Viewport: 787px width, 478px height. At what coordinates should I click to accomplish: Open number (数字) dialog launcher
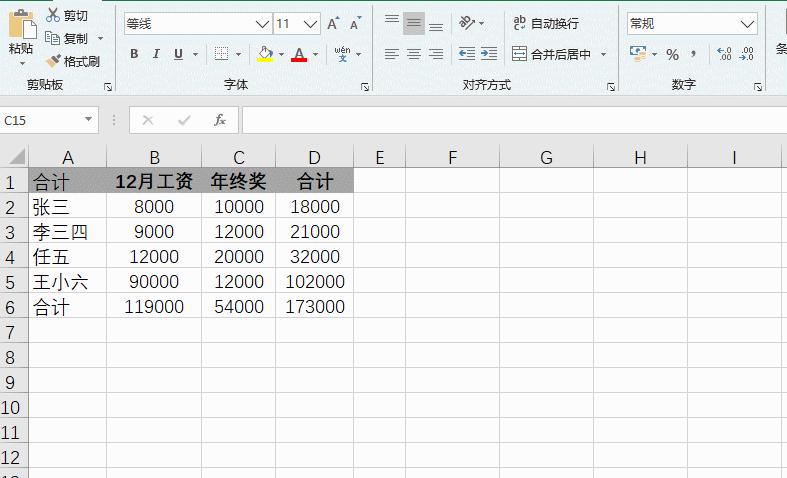click(758, 87)
